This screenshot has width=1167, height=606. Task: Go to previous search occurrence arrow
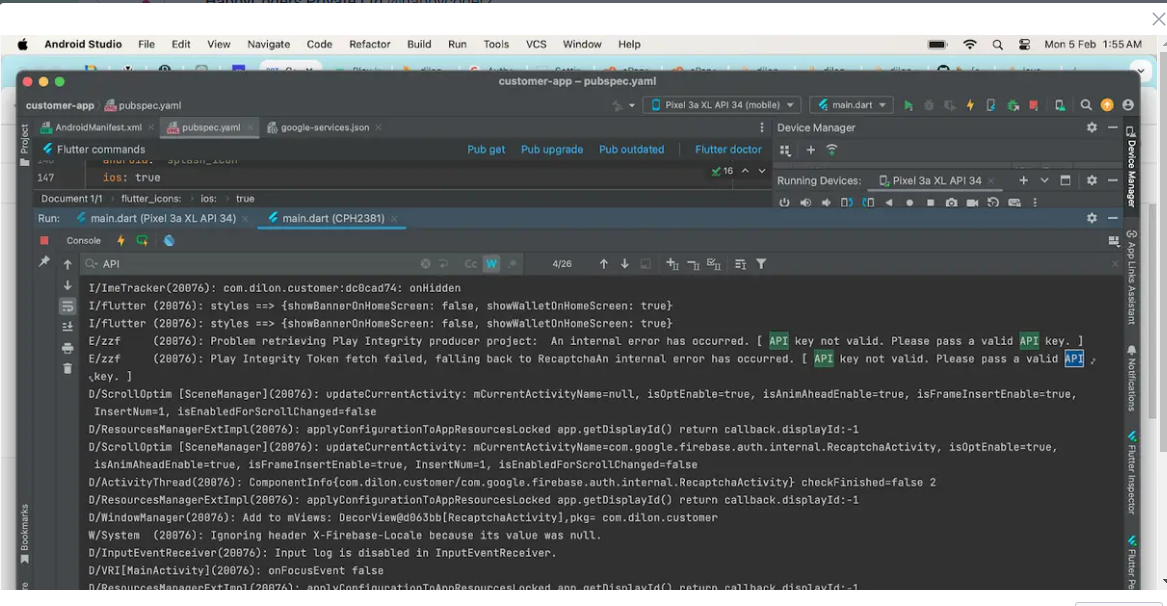[x=604, y=264]
